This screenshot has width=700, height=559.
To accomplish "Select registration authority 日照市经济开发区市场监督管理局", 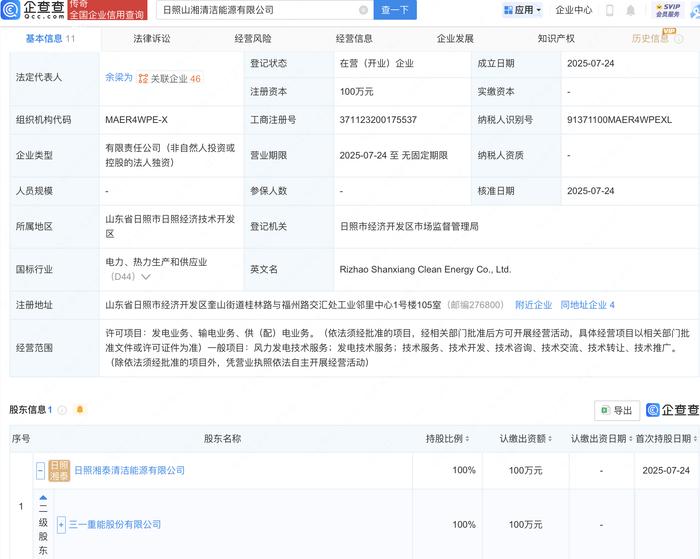I will (x=409, y=226).
